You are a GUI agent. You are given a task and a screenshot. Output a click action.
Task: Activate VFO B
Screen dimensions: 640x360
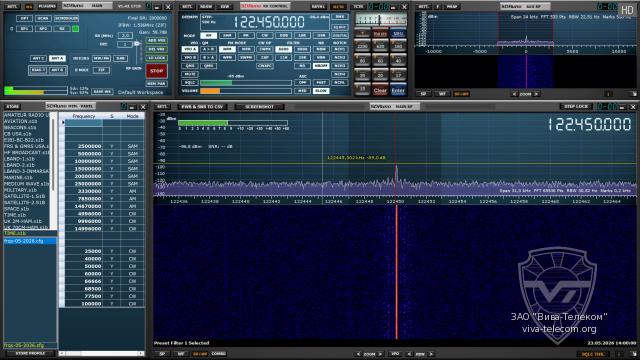[x=190, y=58]
